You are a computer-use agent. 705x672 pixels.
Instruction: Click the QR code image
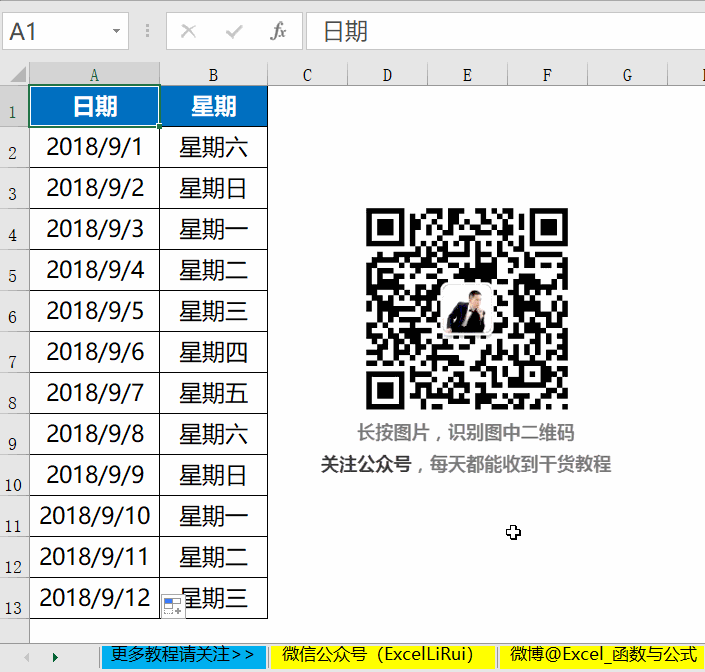[467, 309]
